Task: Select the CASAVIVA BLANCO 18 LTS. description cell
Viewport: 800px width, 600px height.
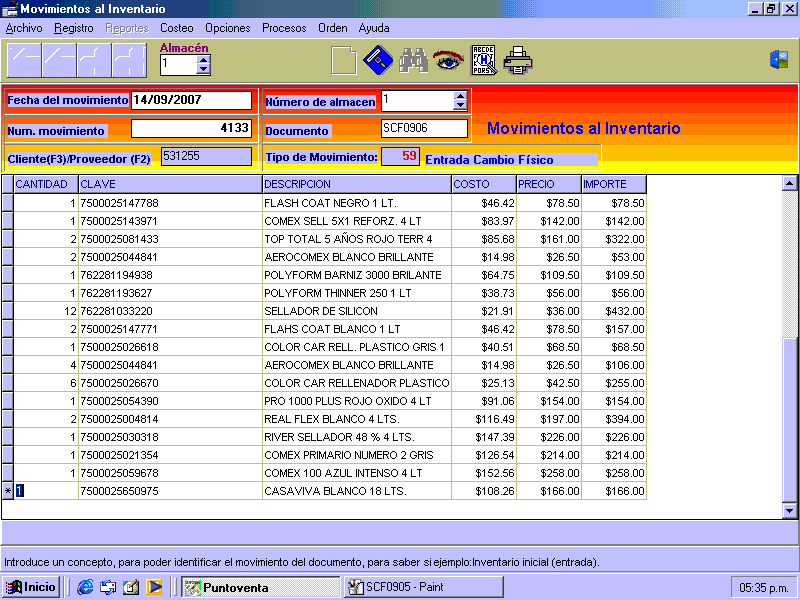Action: [356, 491]
